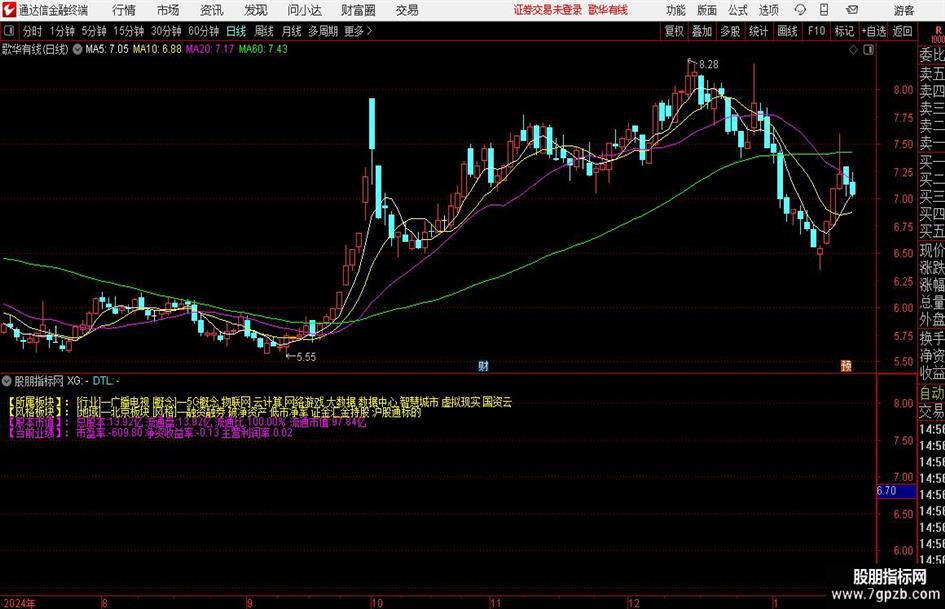Toggle the right panel icon above the chart

click(x=868, y=50)
